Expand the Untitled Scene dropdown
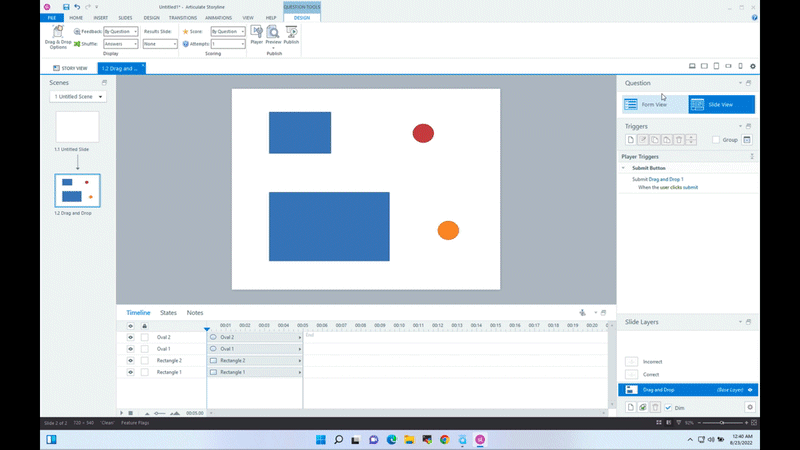 coord(78,97)
